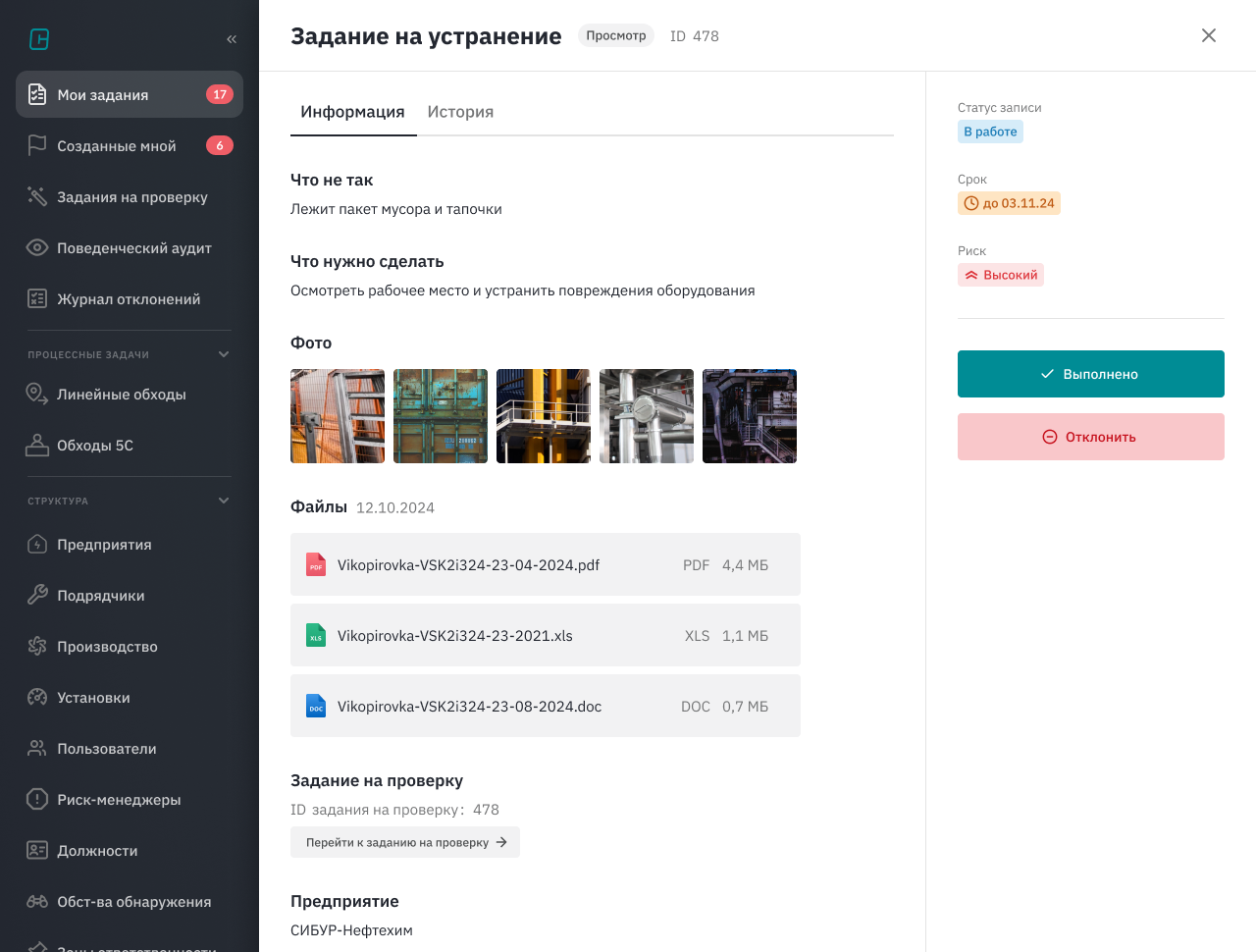Click the Должности ID card icon
This screenshot has width=1256, height=952.
(x=37, y=850)
